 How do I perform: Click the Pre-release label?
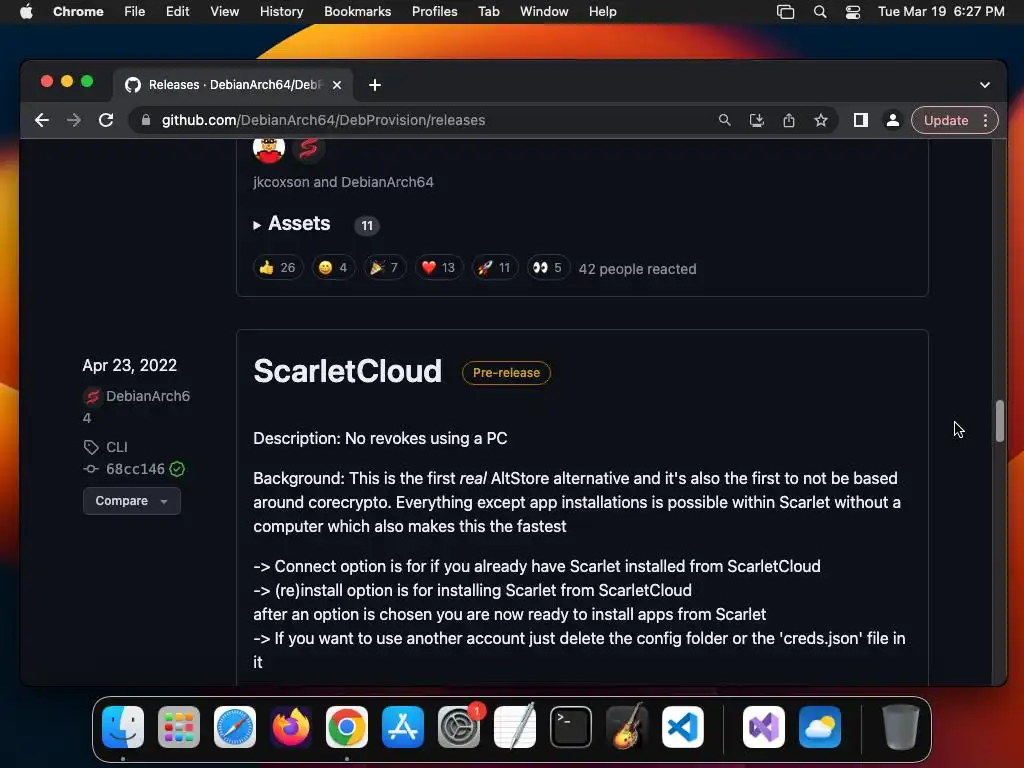[x=506, y=373]
